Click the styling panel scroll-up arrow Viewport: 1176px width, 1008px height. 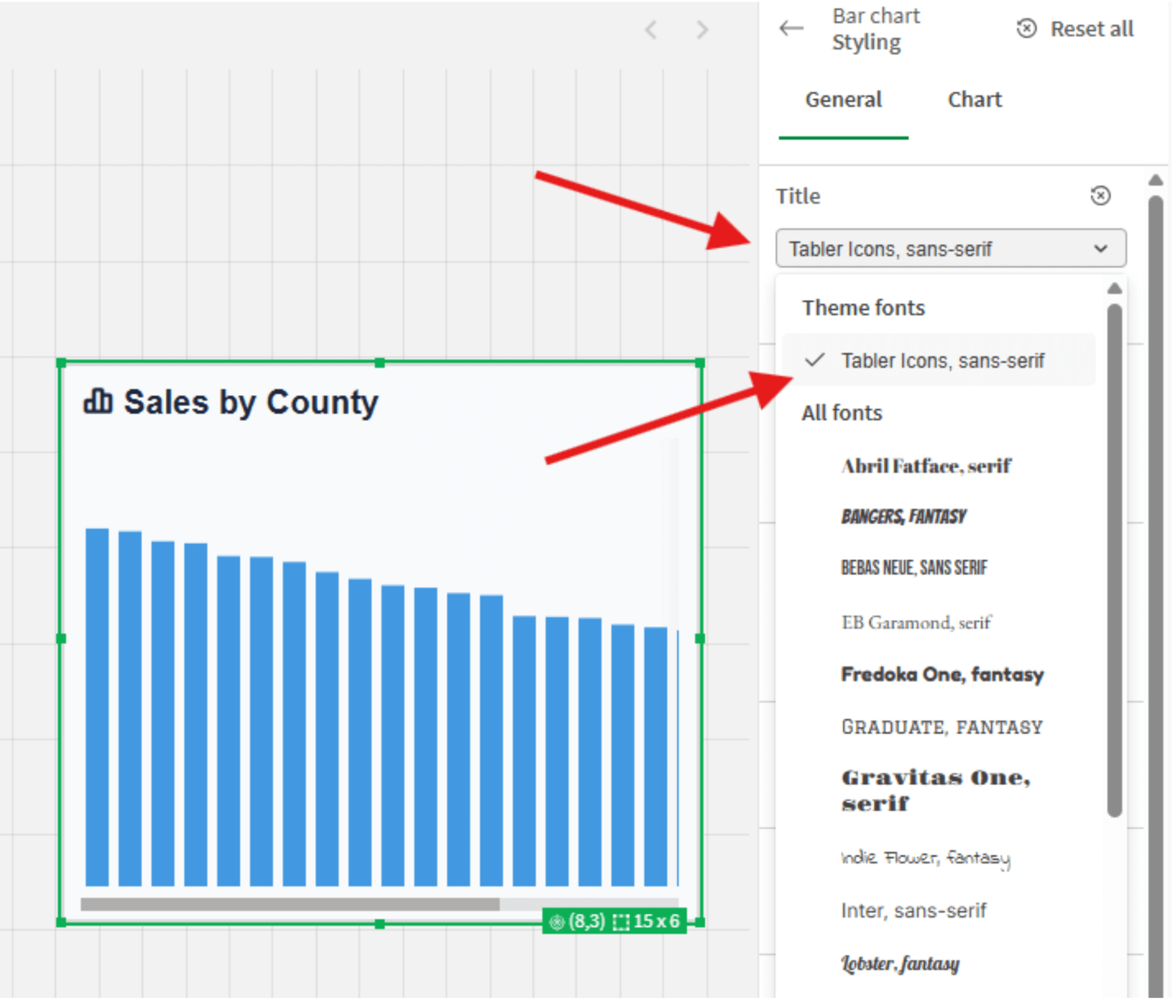click(1155, 180)
